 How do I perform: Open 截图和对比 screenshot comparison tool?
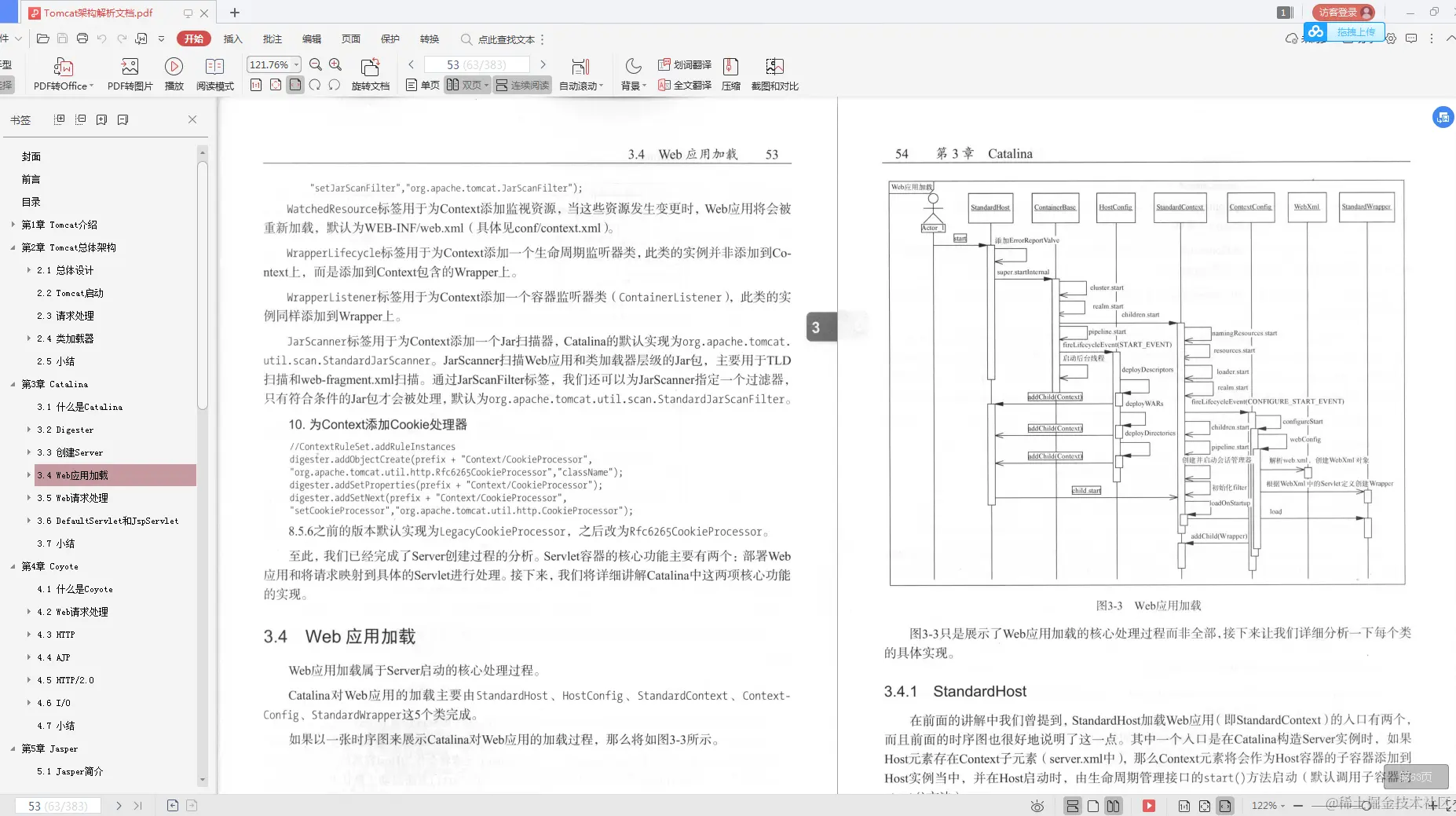coord(774,75)
